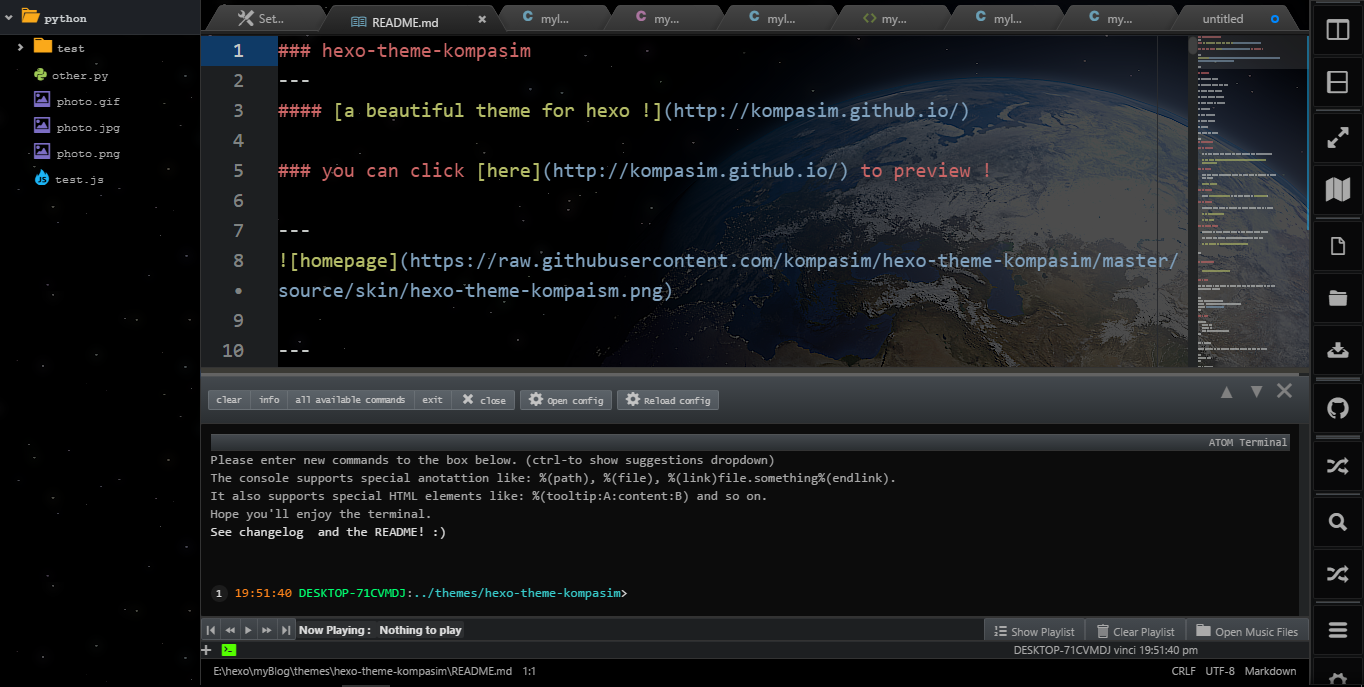Click Open Music Files button
The height and width of the screenshot is (687, 1364).
coord(1247,631)
